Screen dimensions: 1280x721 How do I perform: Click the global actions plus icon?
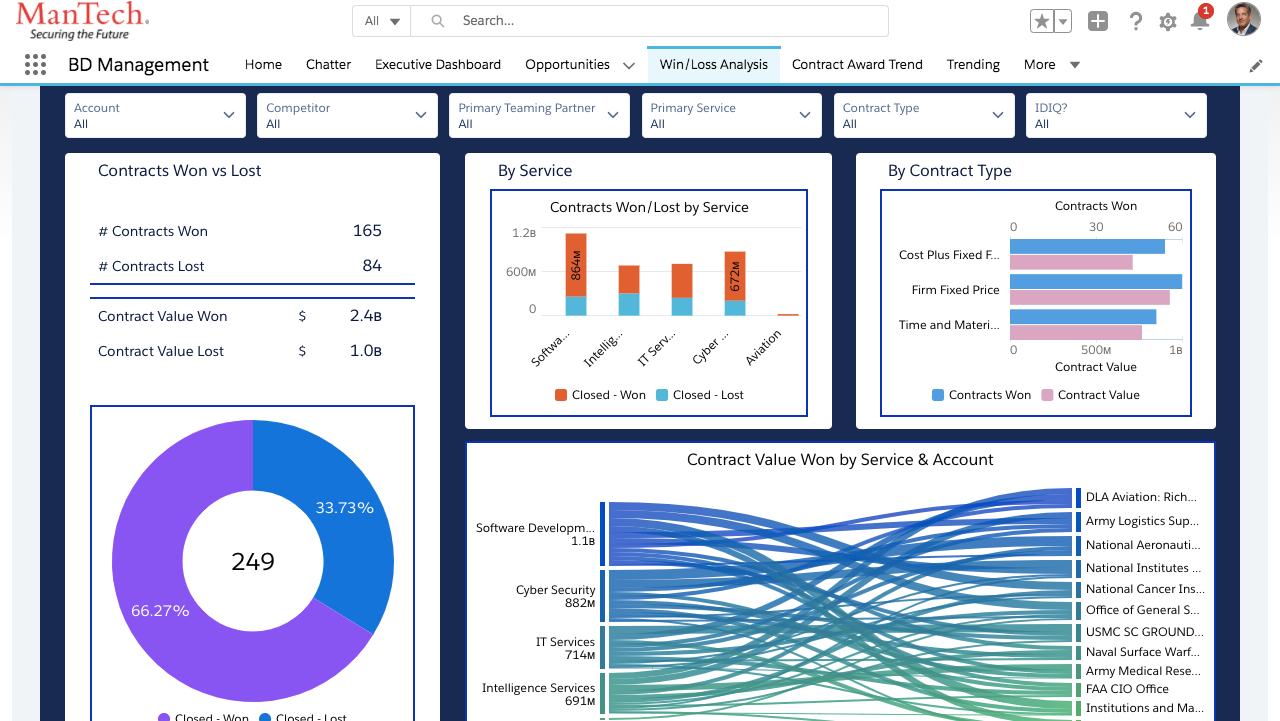pos(1098,21)
